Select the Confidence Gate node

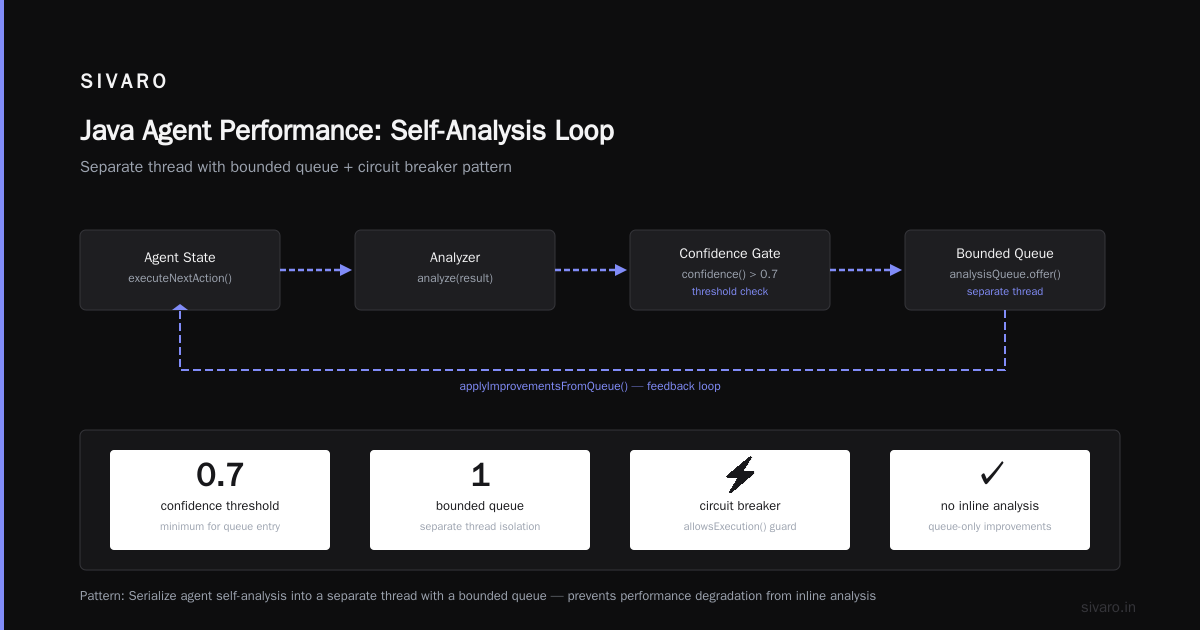tap(730, 270)
